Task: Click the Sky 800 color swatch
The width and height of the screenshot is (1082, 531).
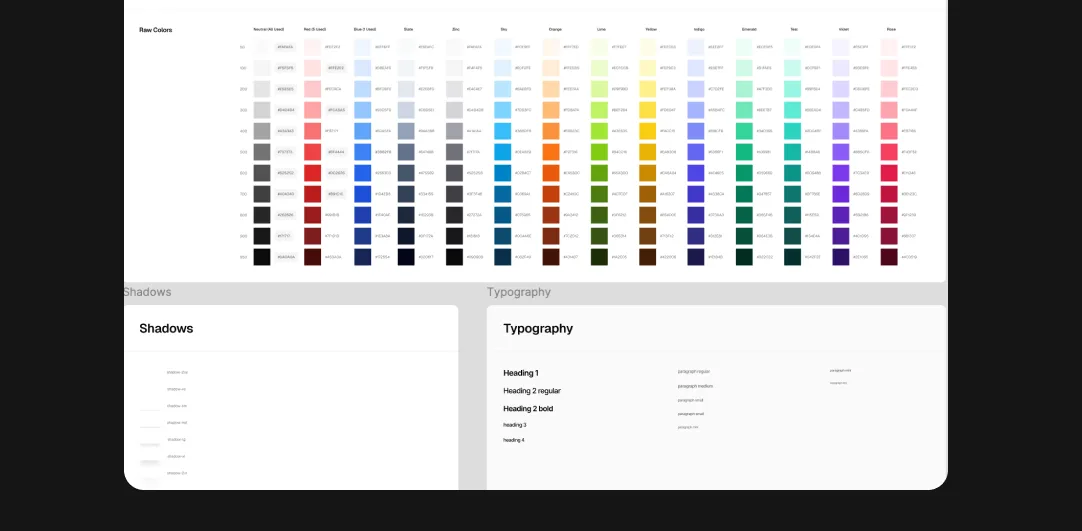Action: 502,214
